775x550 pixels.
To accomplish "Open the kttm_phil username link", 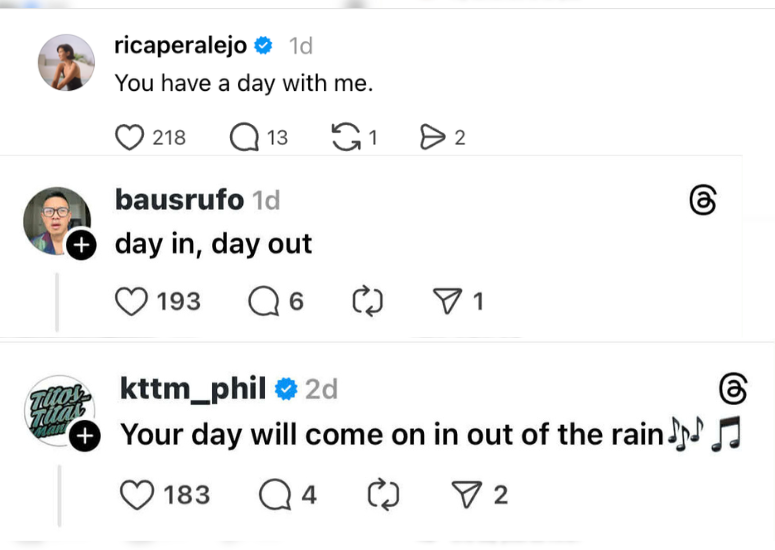I will (192, 388).
